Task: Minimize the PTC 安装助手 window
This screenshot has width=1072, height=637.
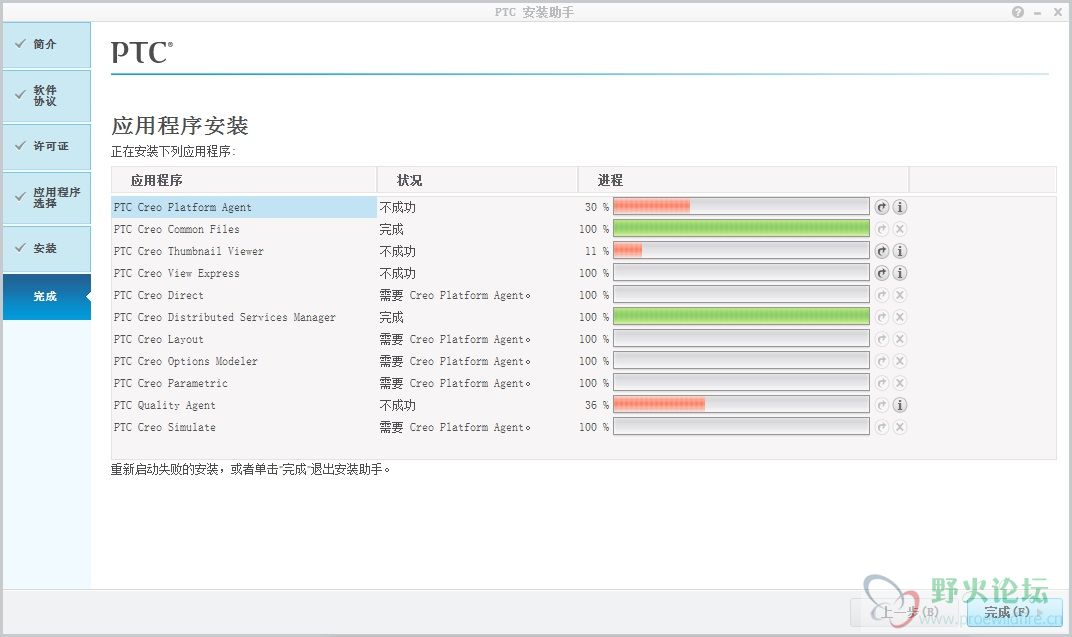Action: (1037, 12)
